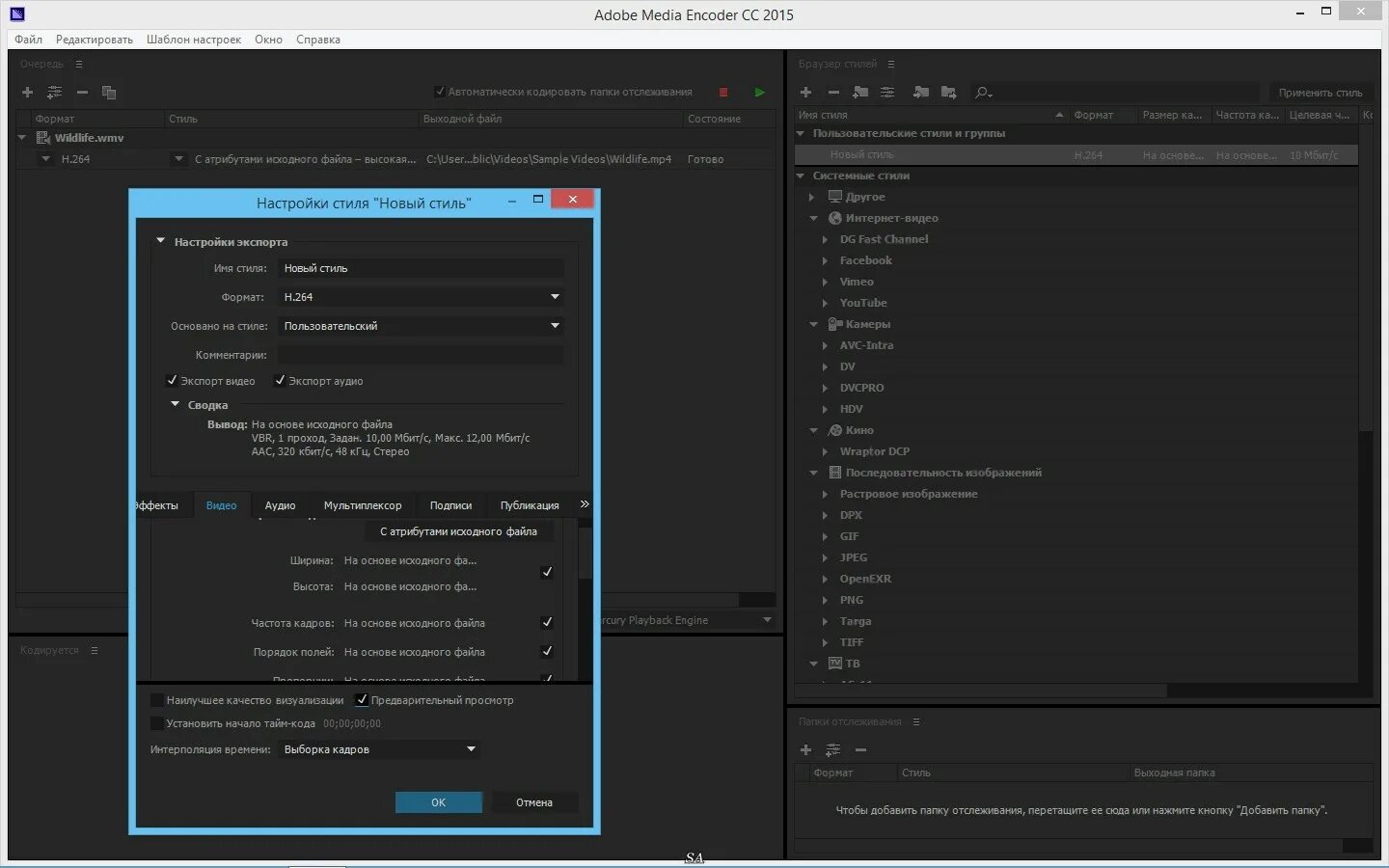1389x868 pixels.
Task: Open Шаблон настроек menu
Action: pyautogui.click(x=194, y=40)
